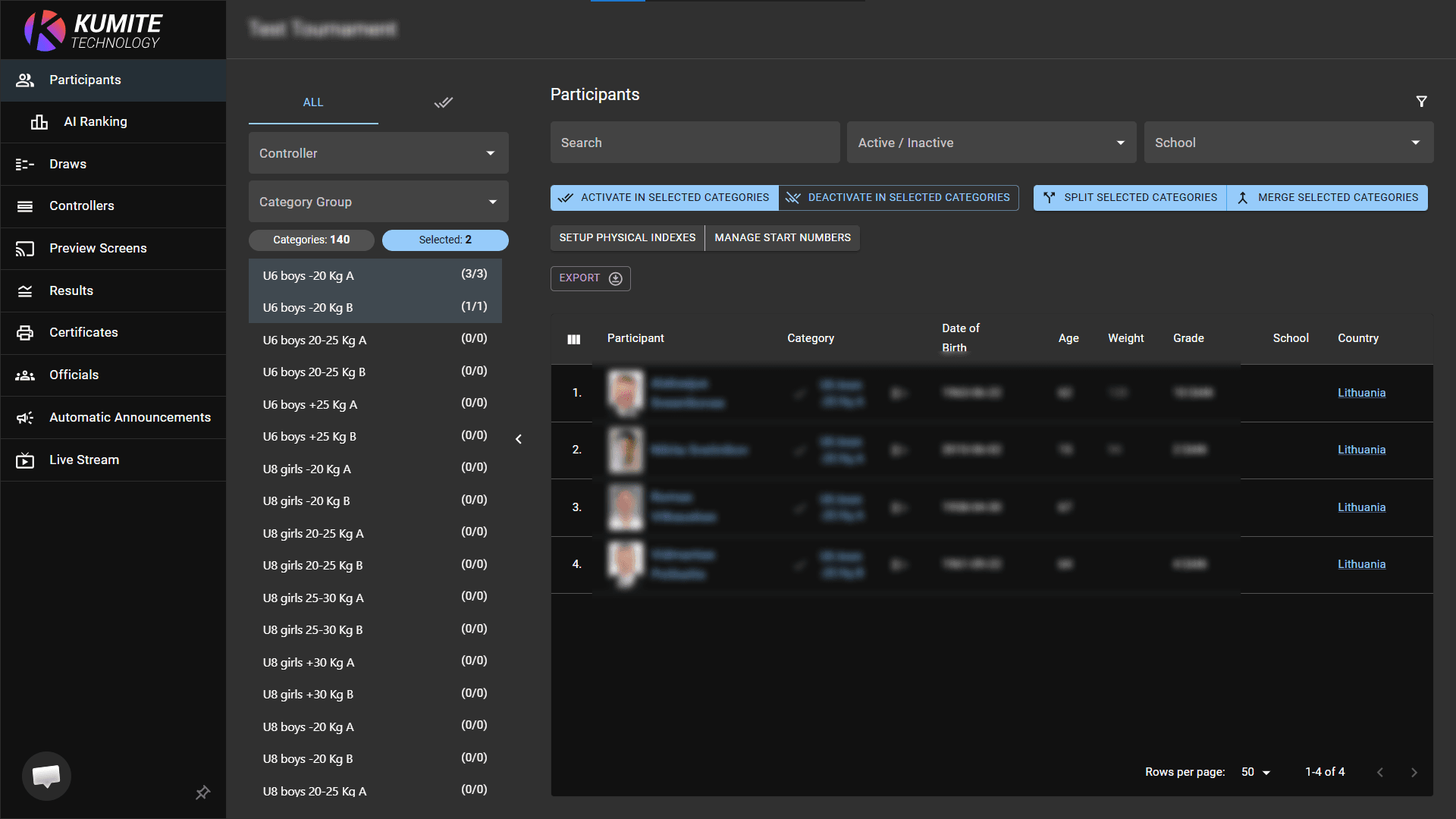
Task: Open the AI Ranking section
Action: (x=95, y=121)
